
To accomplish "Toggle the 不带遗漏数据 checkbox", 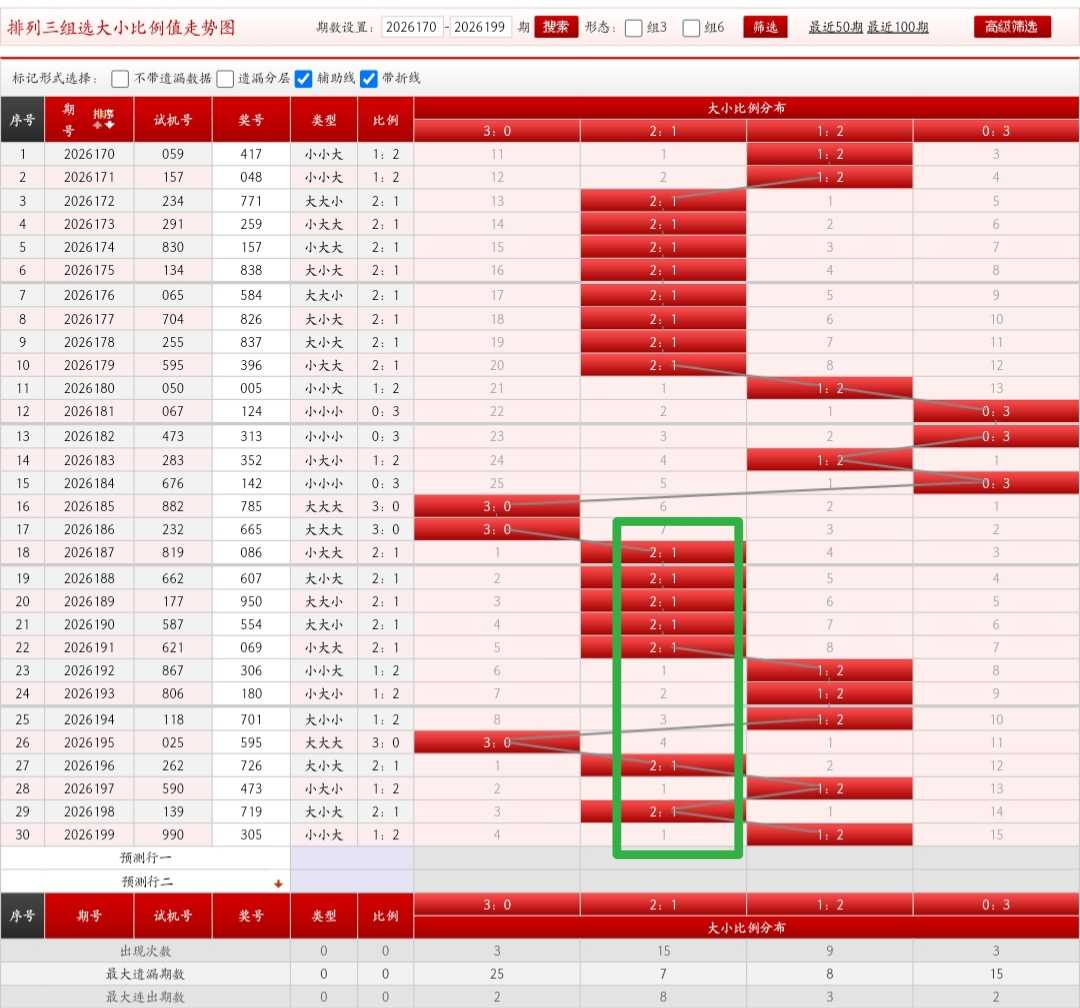I will coord(120,79).
